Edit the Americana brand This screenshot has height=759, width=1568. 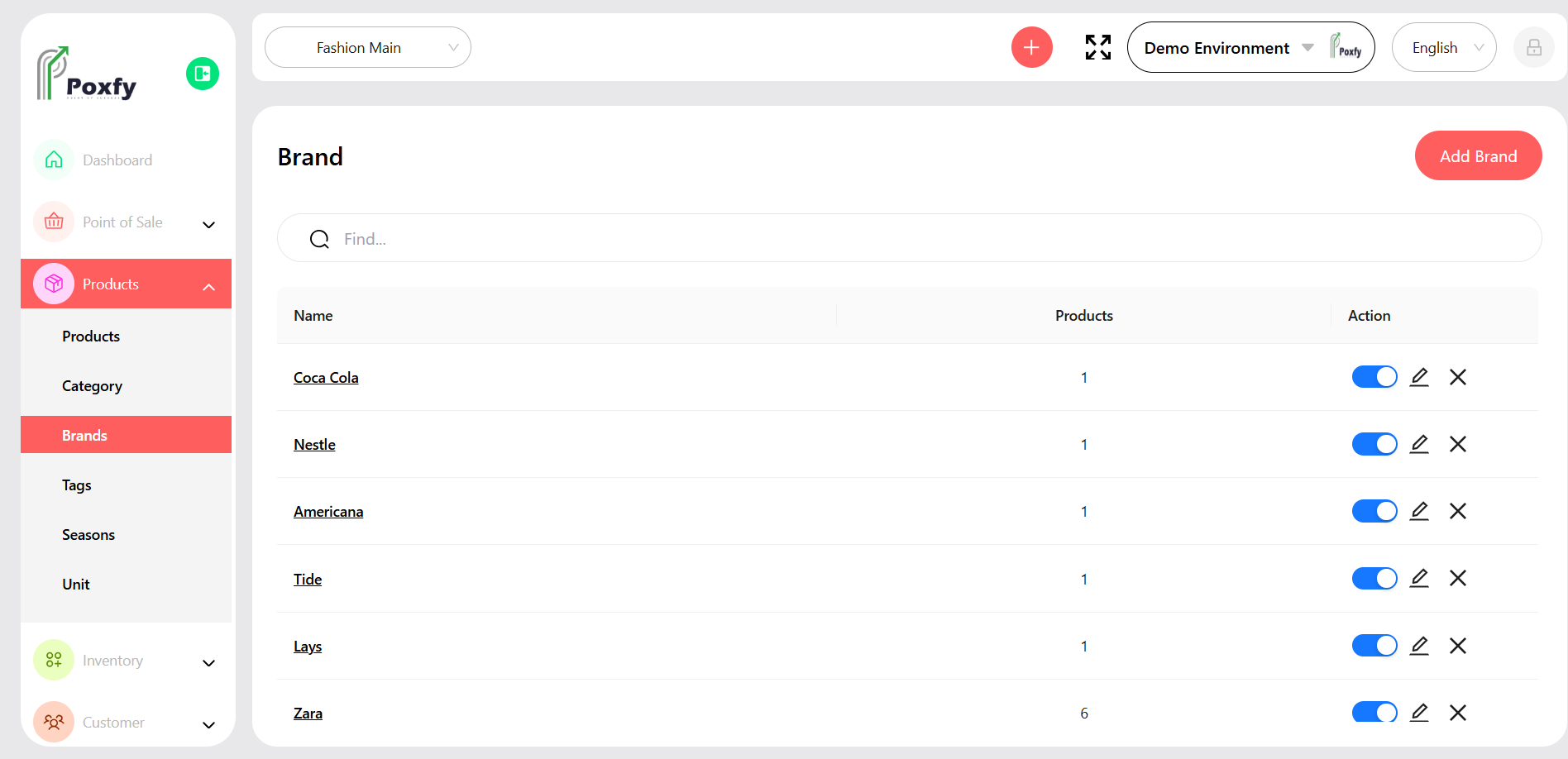(x=1419, y=511)
